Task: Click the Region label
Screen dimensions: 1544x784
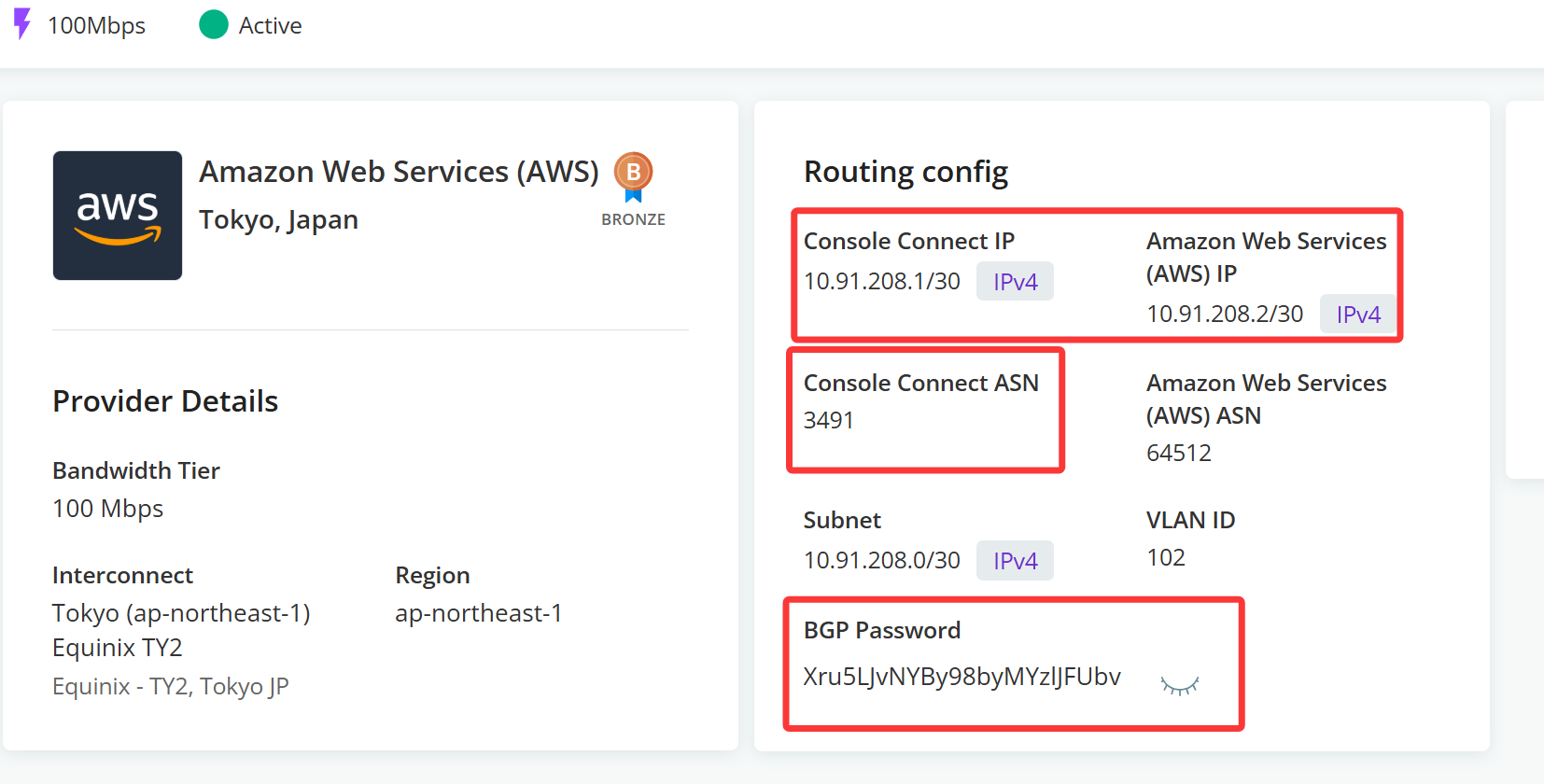Action: 433,575
